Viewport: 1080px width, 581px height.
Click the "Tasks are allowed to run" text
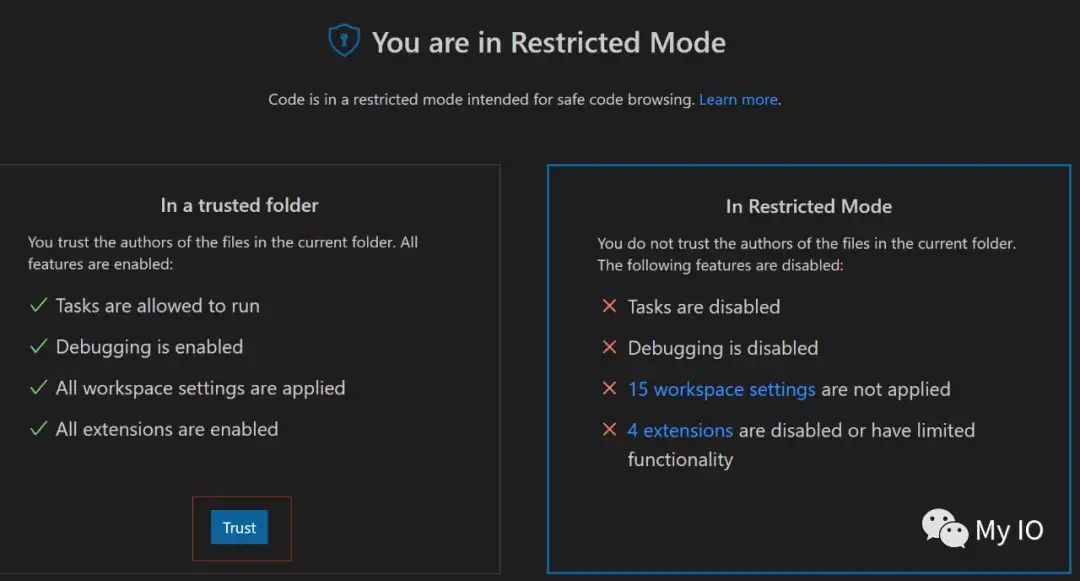pyautogui.click(x=158, y=306)
